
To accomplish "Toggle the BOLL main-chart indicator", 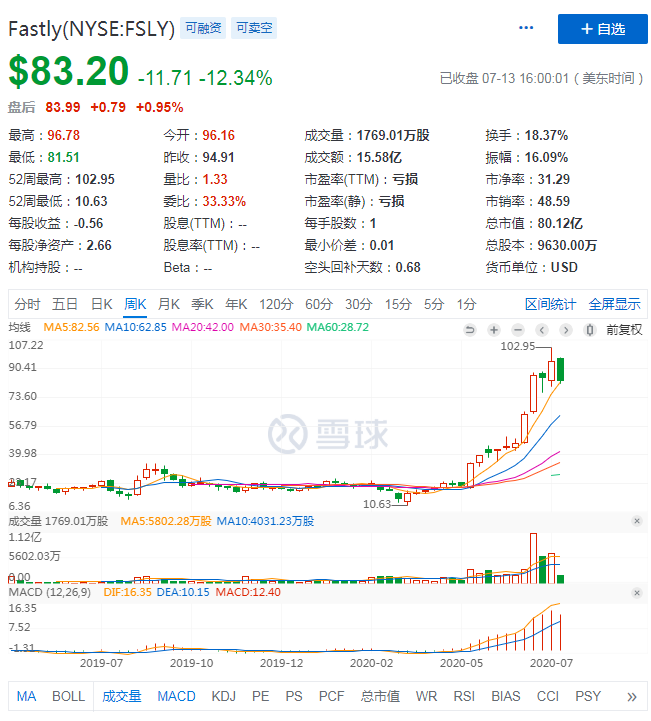I will pyautogui.click(x=69, y=696).
